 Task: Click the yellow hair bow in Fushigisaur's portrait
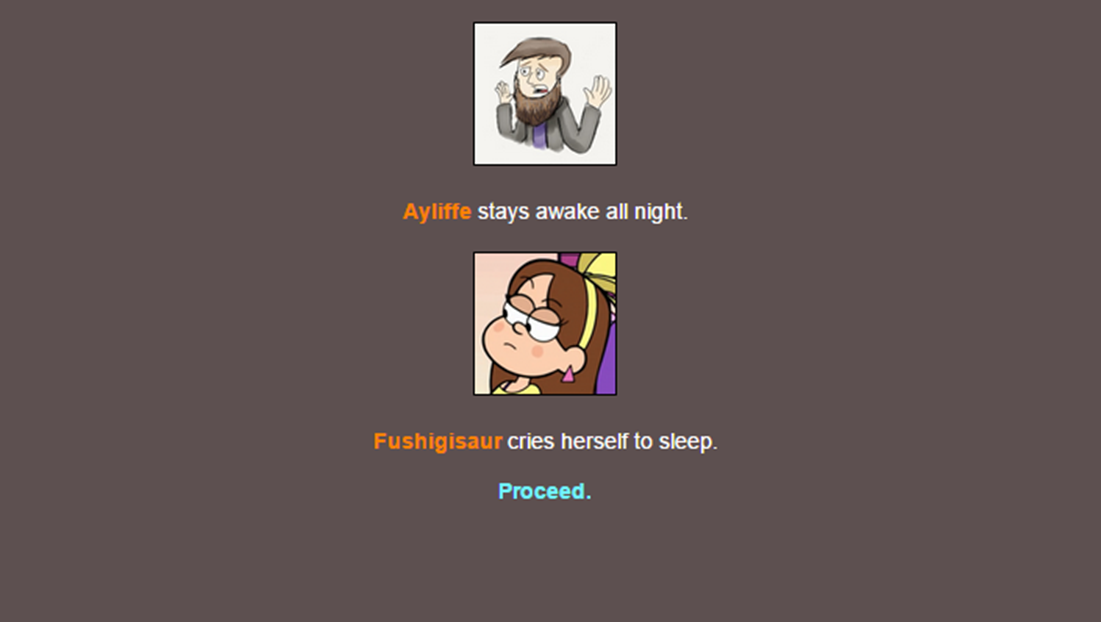pyautogui.click(x=598, y=269)
